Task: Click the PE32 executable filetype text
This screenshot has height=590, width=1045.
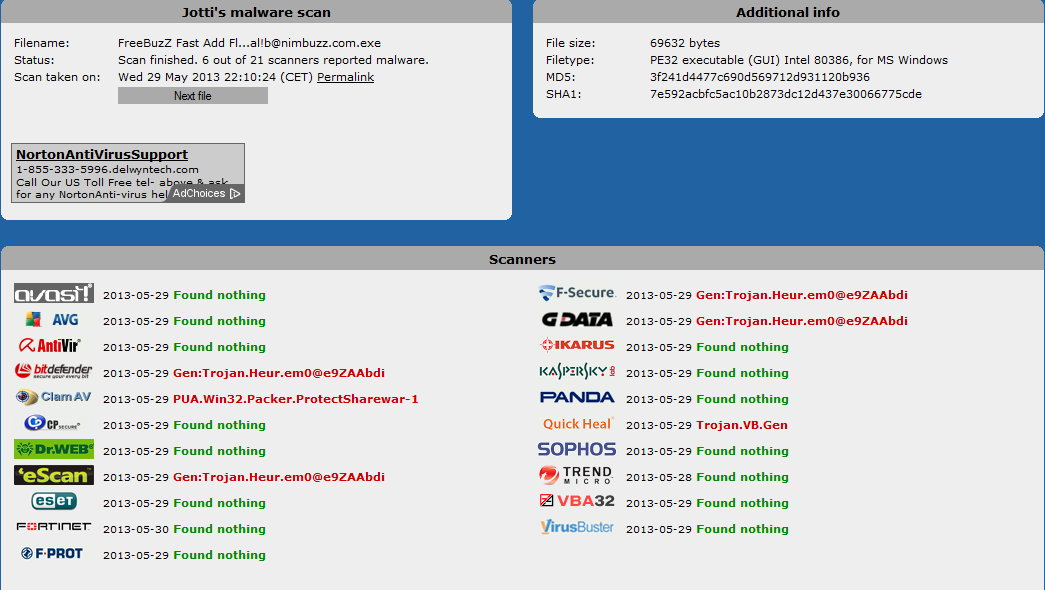Action: 799,60
